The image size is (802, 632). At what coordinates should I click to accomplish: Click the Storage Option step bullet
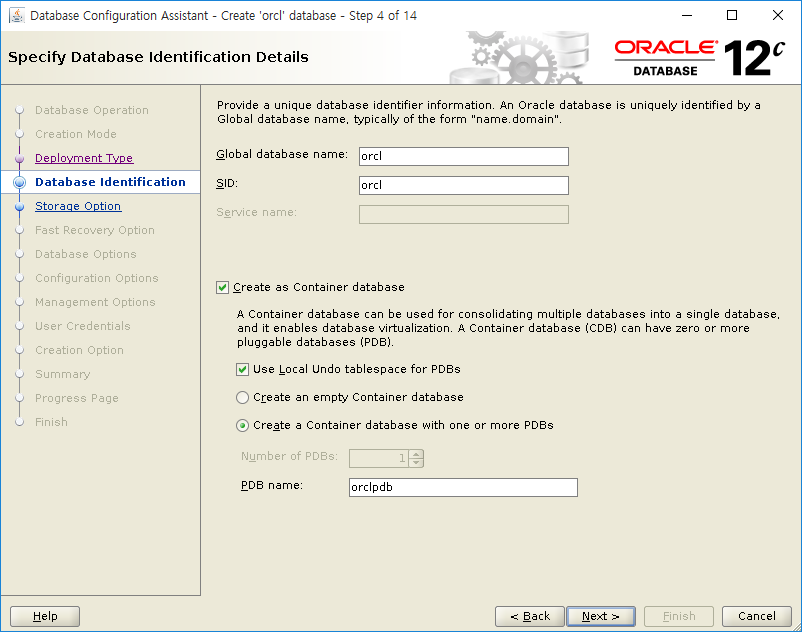pos(19,207)
